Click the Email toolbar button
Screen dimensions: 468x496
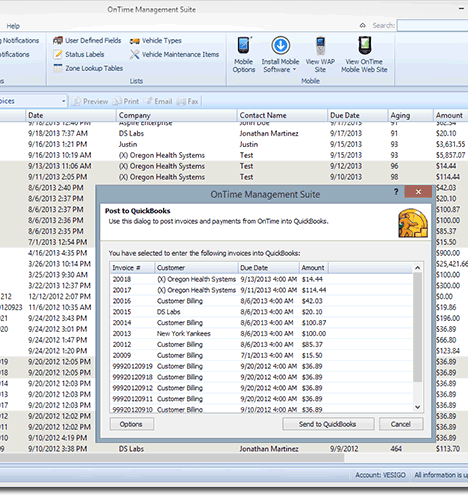pos(158,101)
